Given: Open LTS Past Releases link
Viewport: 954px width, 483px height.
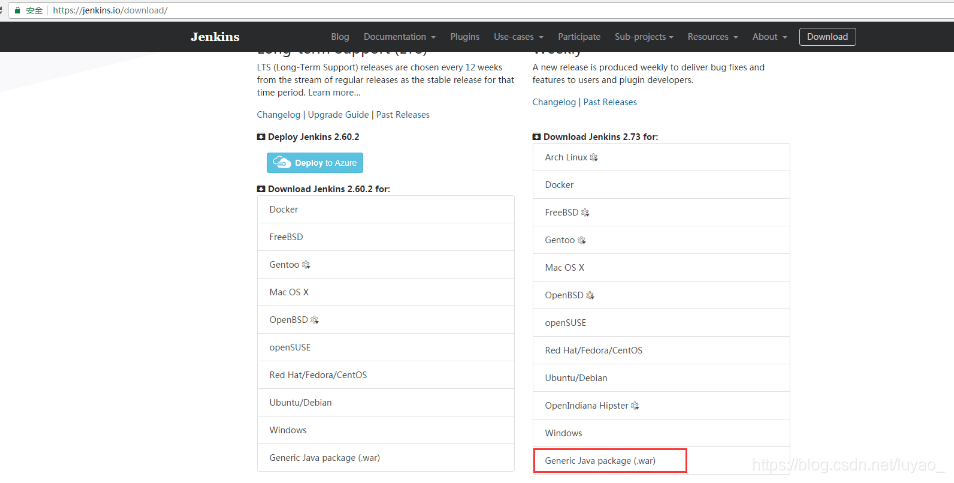Looking at the screenshot, I should coord(403,114).
